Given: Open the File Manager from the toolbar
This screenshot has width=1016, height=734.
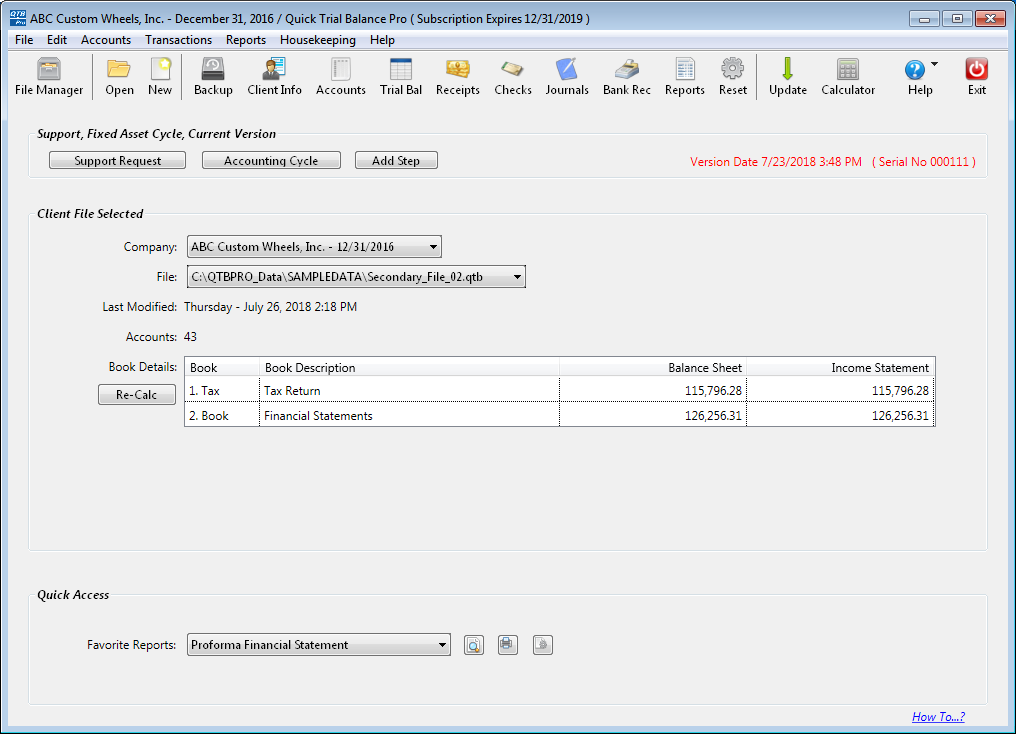Looking at the screenshot, I should [x=49, y=76].
